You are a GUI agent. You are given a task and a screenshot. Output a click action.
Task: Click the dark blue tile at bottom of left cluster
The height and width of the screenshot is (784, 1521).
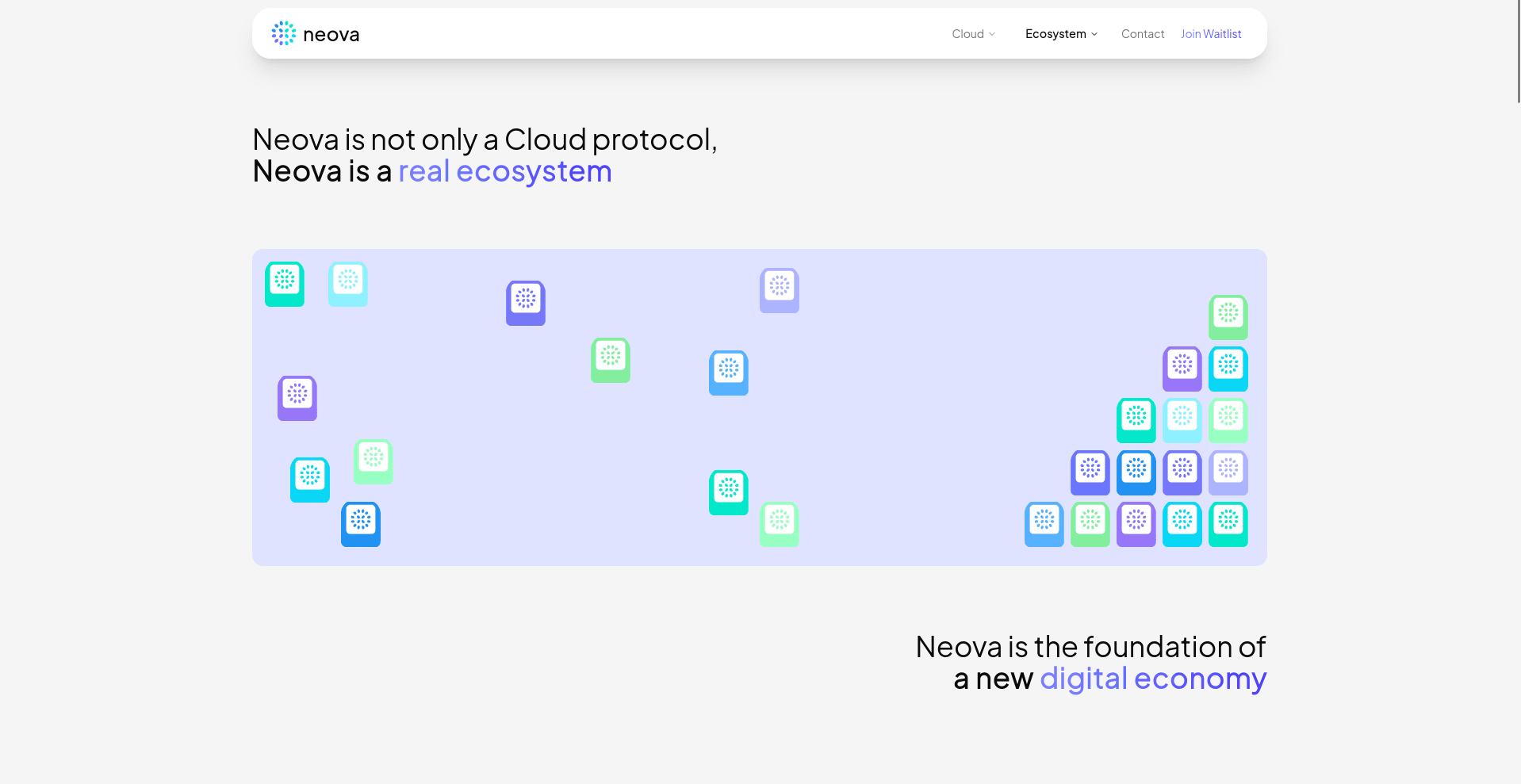[x=361, y=524]
